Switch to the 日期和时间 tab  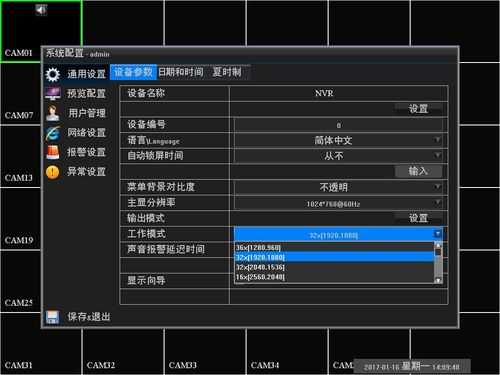point(180,72)
